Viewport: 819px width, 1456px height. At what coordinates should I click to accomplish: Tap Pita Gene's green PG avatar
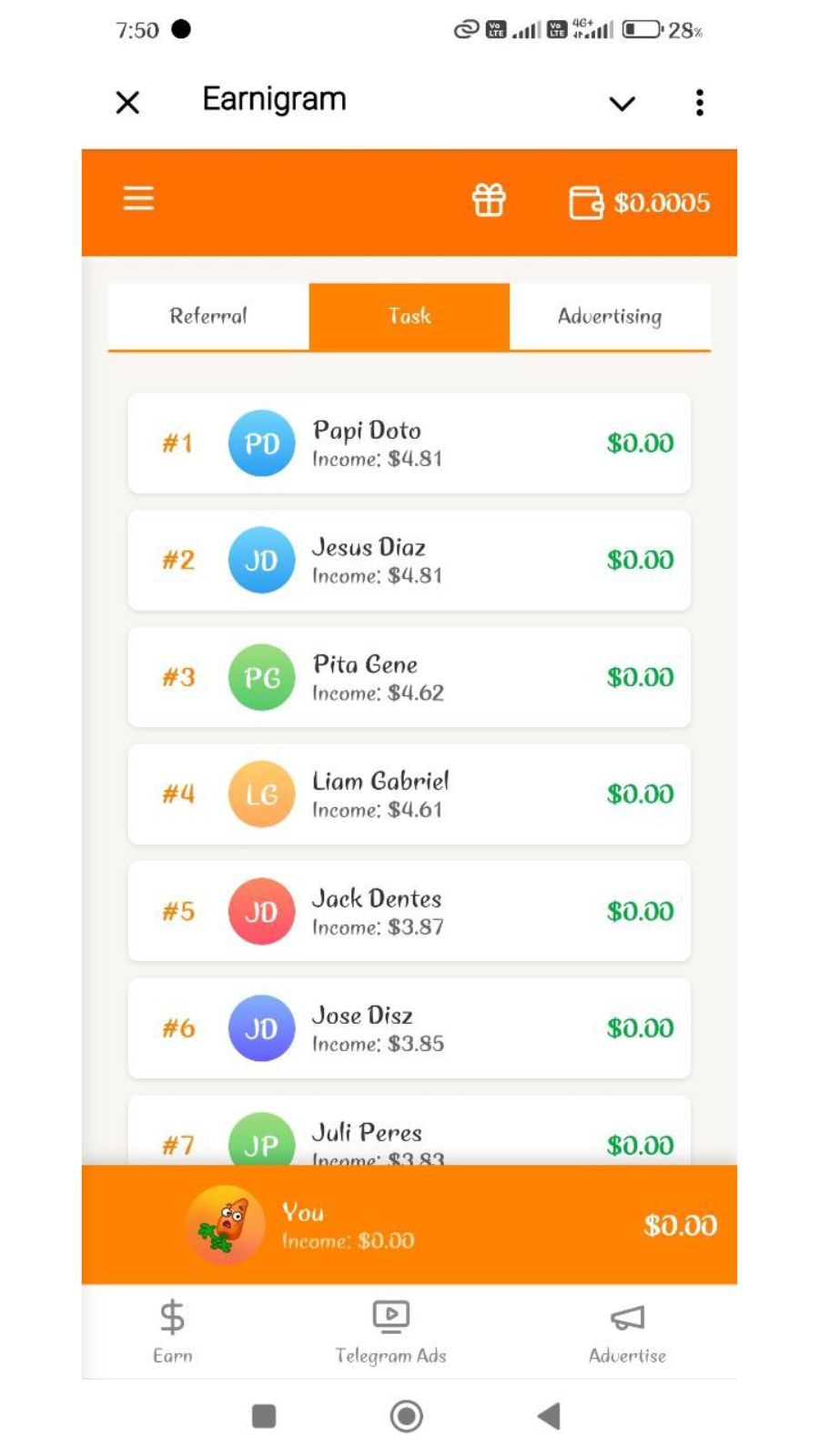pos(261,677)
